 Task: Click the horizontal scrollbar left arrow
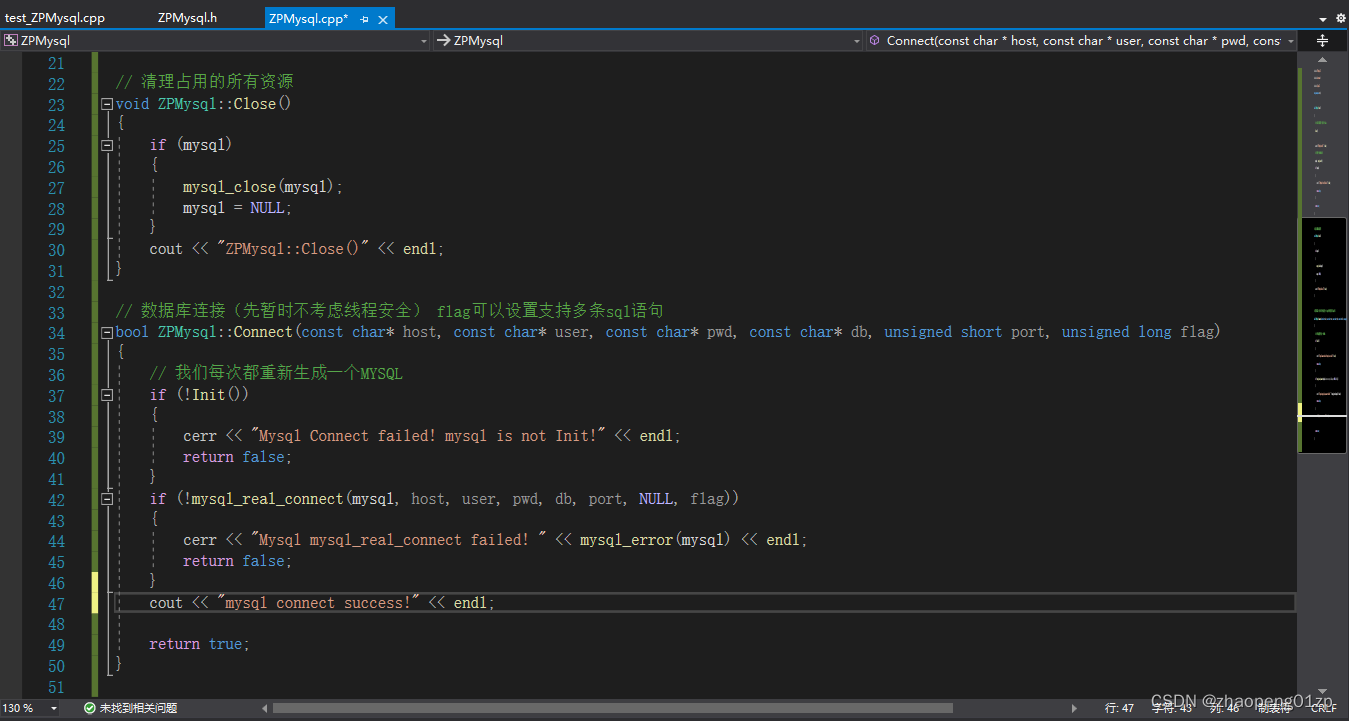(x=265, y=708)
